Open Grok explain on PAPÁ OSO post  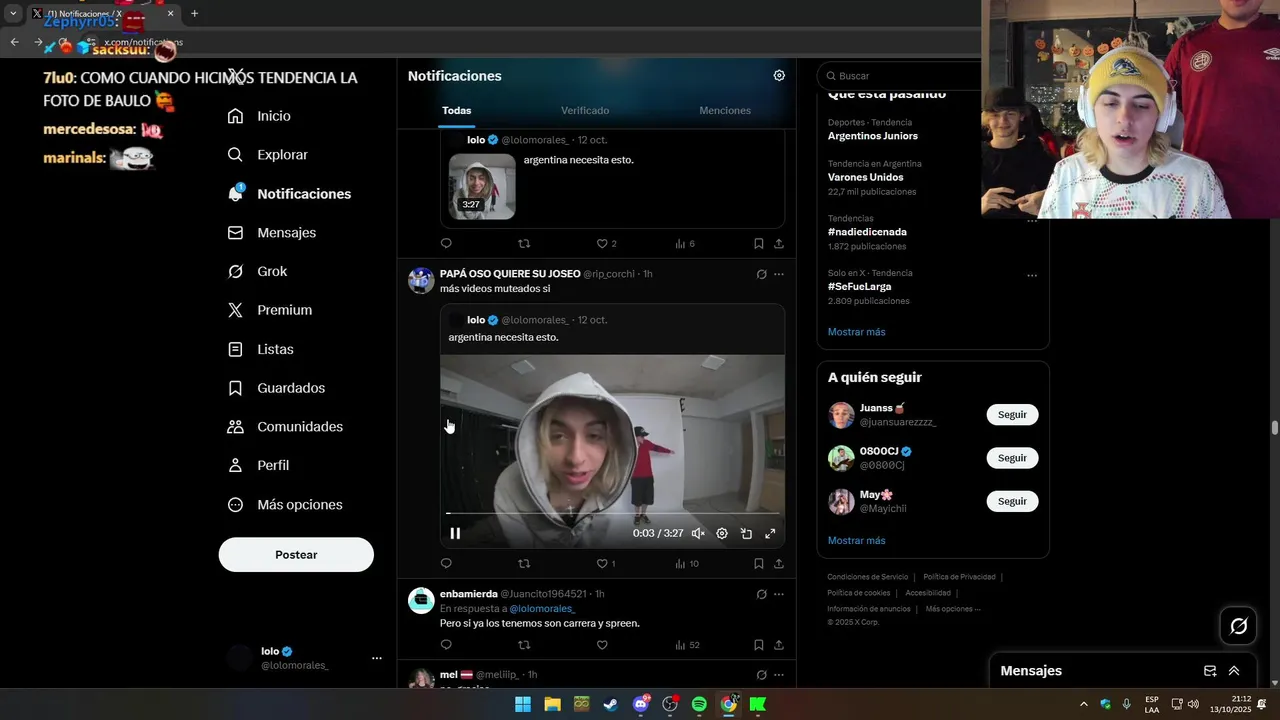[761, 274]
